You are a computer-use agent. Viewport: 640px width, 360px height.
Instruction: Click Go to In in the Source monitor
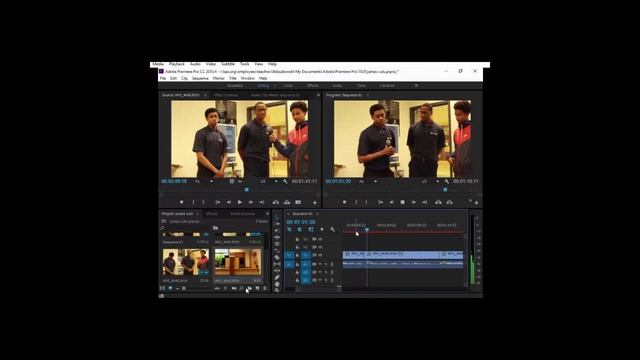coord(218,202)
